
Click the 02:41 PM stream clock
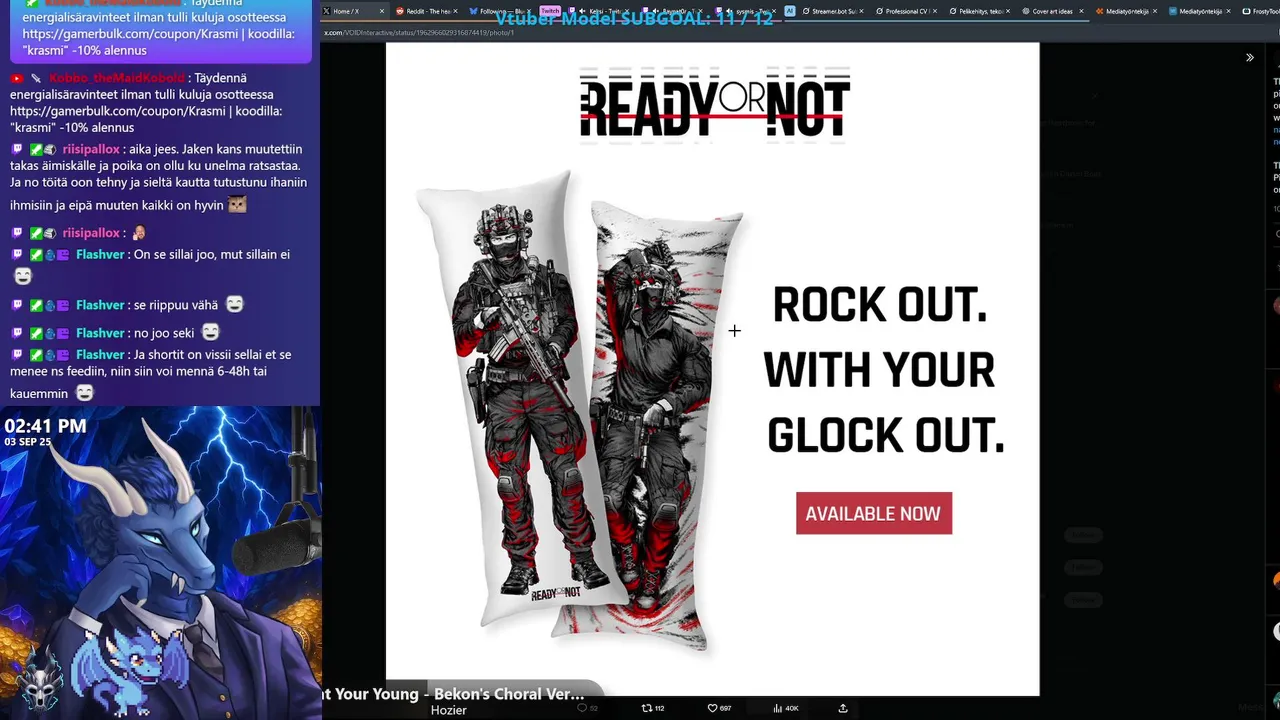45,426
